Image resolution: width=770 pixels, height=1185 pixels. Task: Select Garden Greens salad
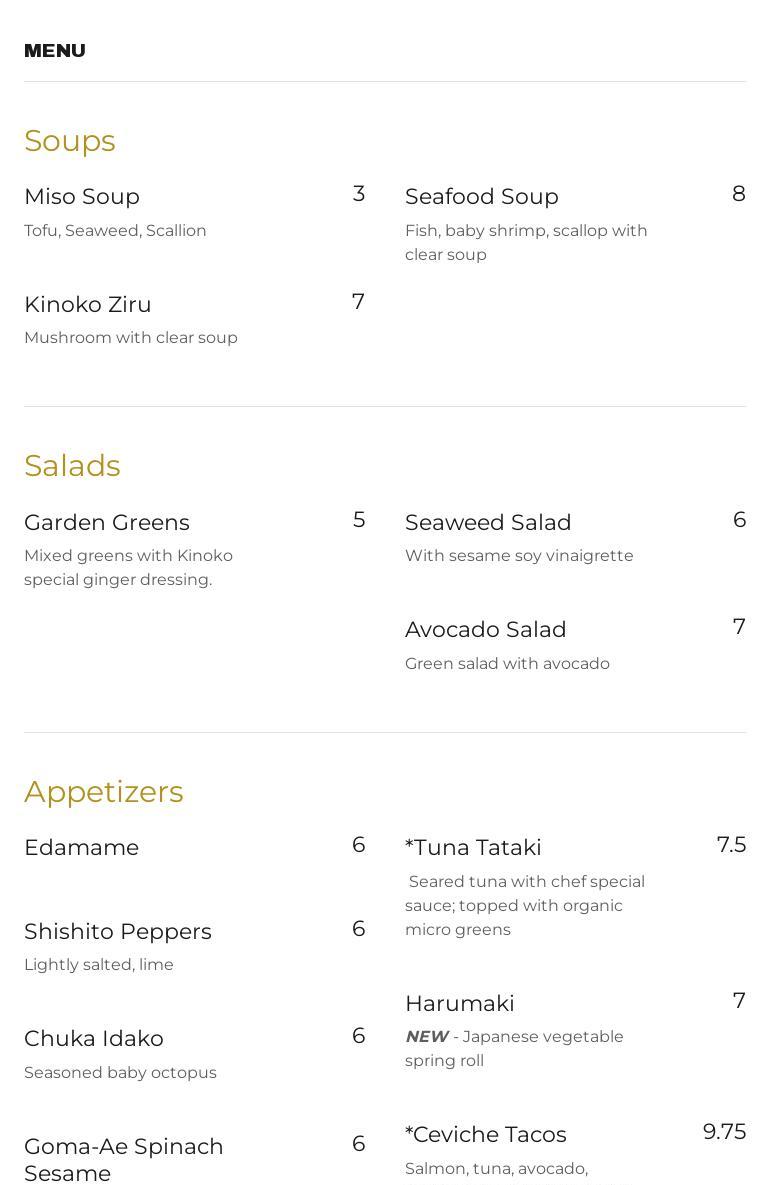pos(107,523)
